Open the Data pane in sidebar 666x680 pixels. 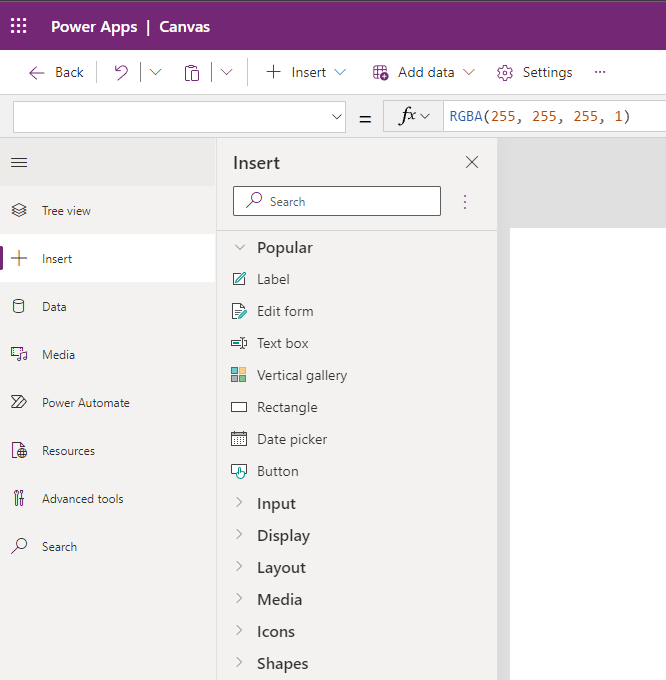(54, 307)
